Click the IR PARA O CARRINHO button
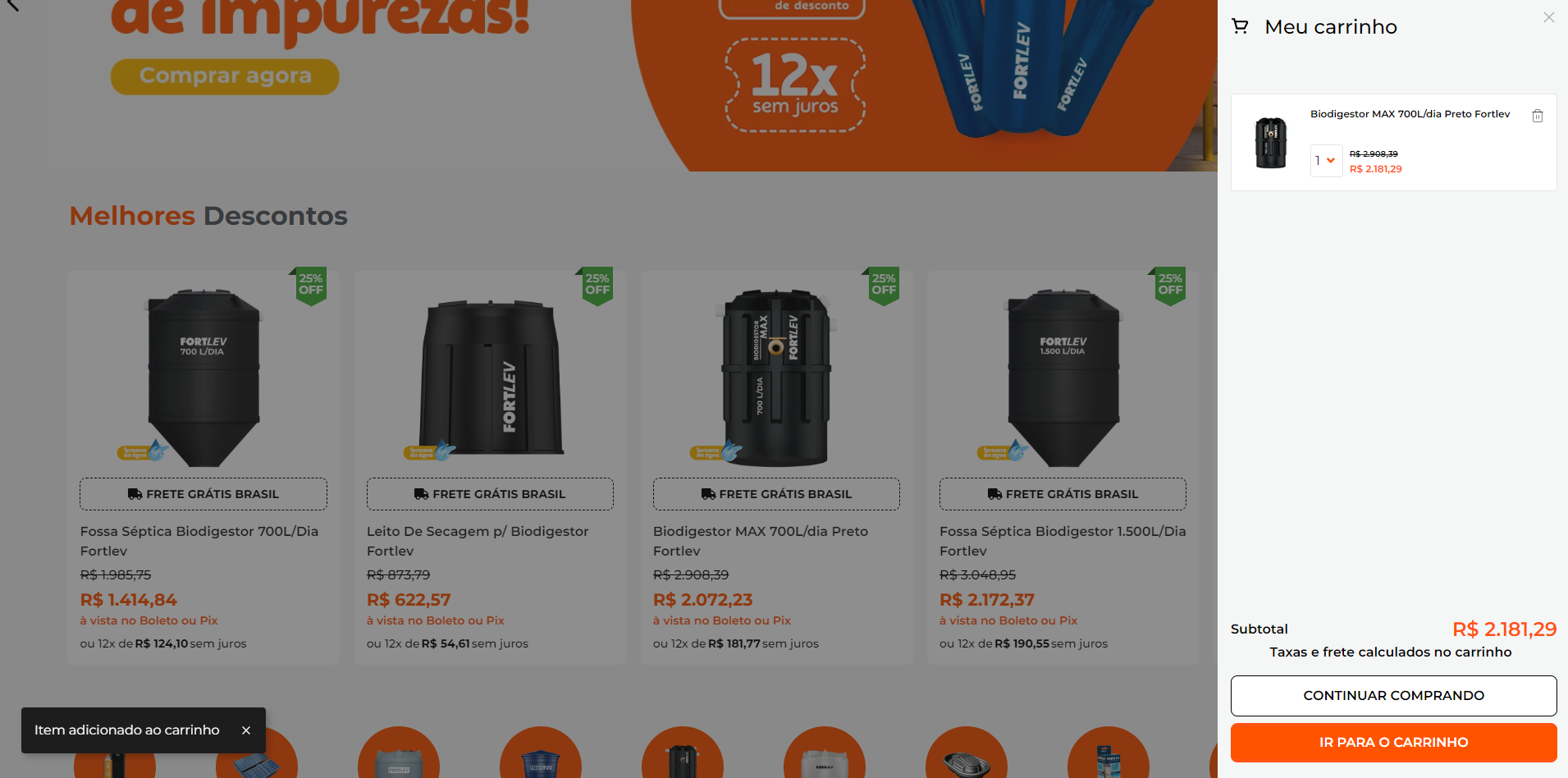Image resolution: width=1568 pixels, height=778 pixels. click(x=1393, y=742)
